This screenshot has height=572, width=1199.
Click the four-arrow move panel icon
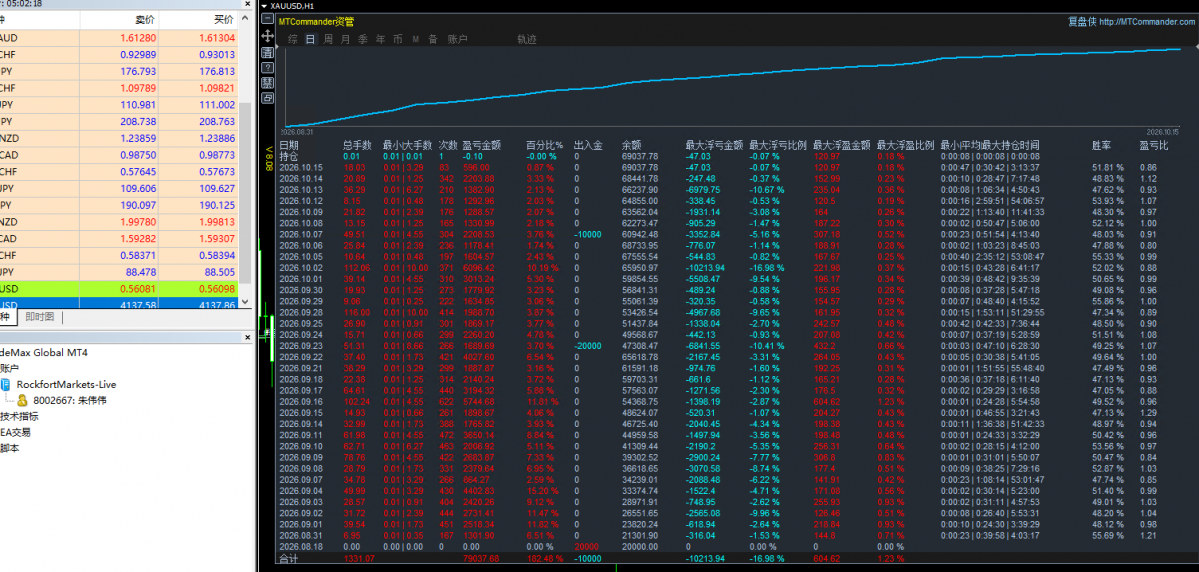[268, 36]
